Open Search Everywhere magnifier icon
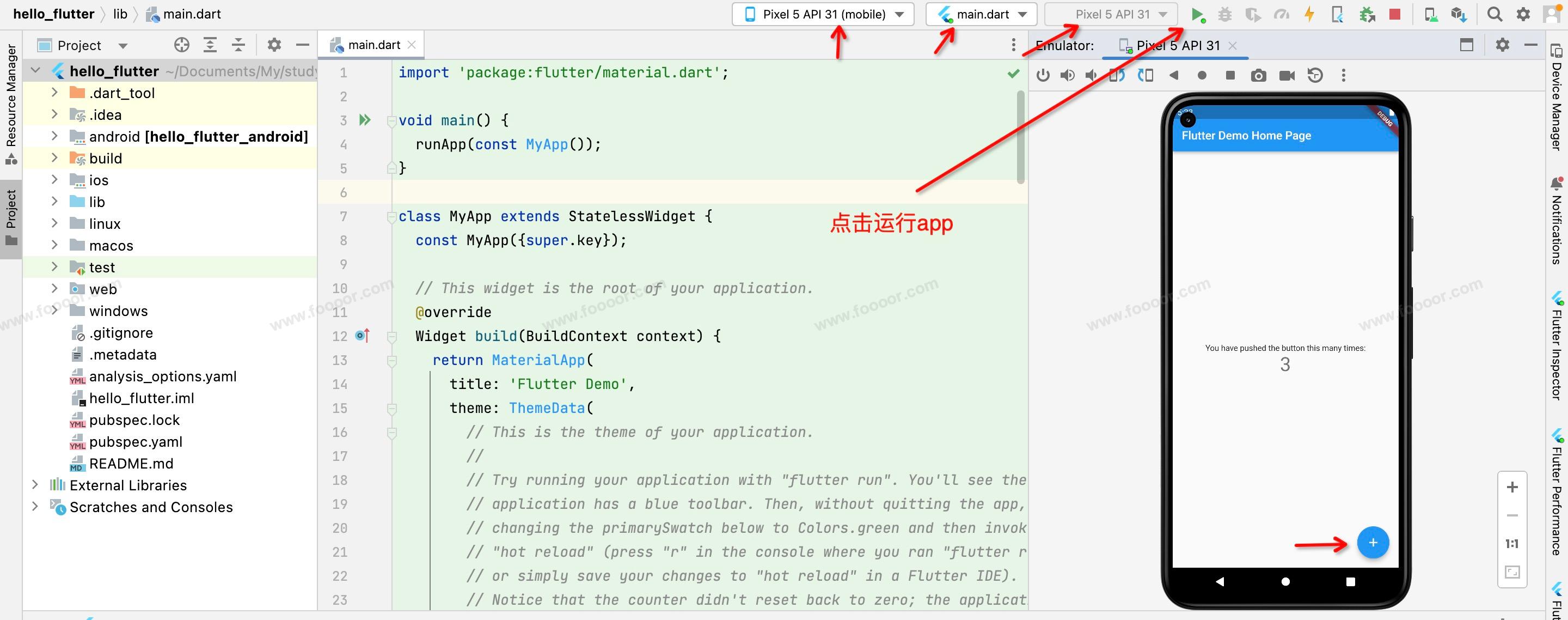This screenshot has height=620, width=1568. coord(1494,15)
